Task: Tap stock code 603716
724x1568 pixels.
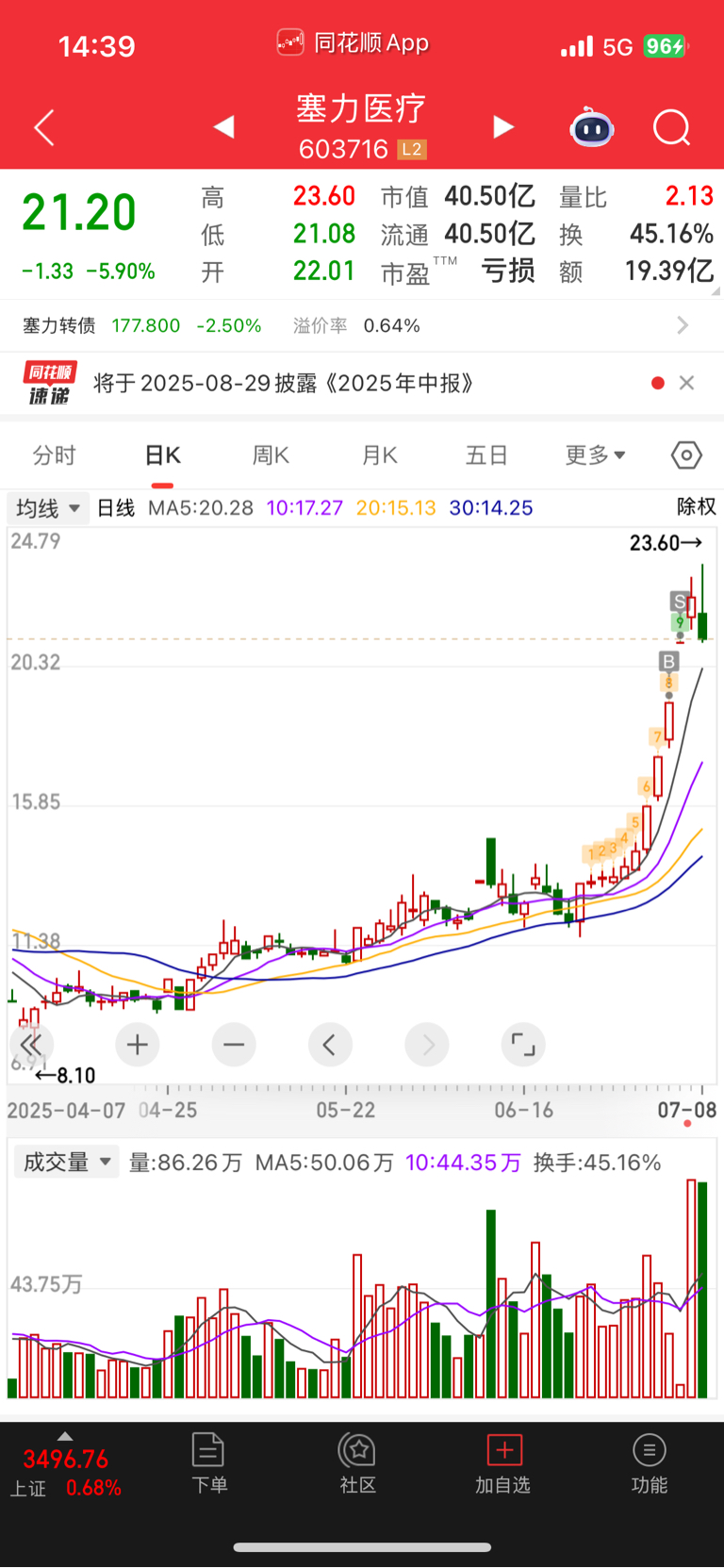Action: [343, 149]
